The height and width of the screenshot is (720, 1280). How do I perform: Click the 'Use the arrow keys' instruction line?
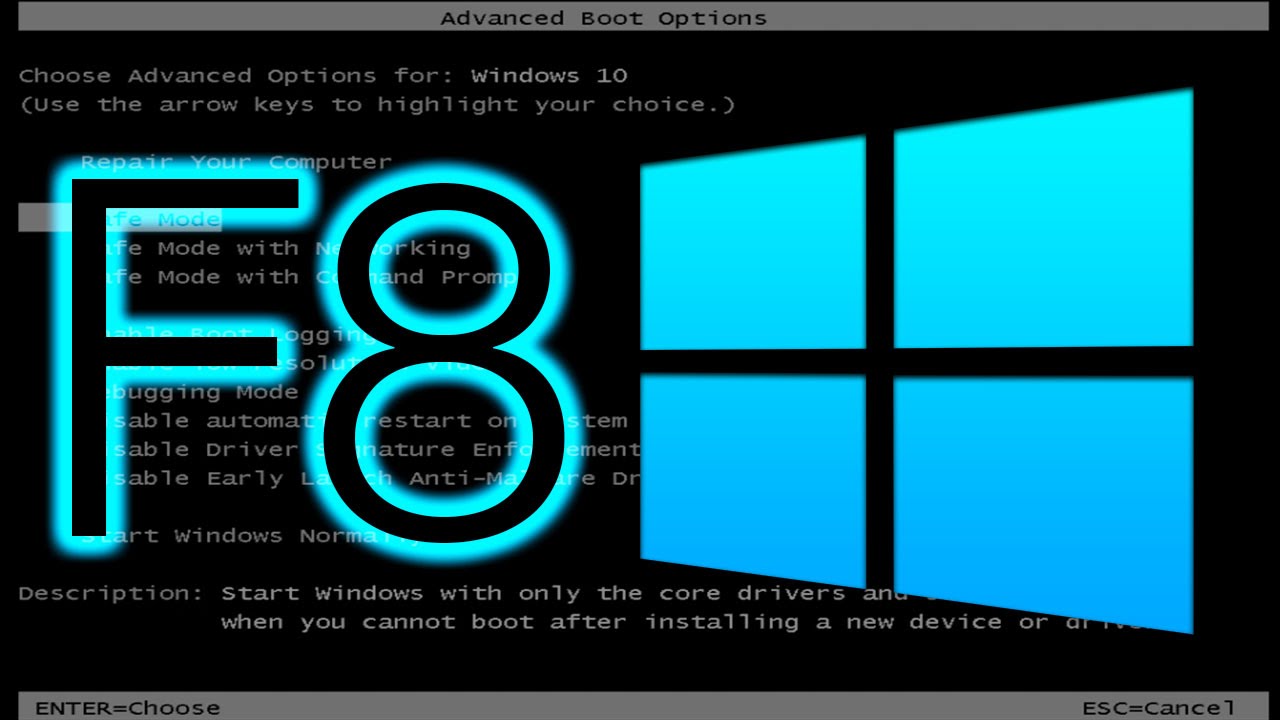tap(377, 105)
